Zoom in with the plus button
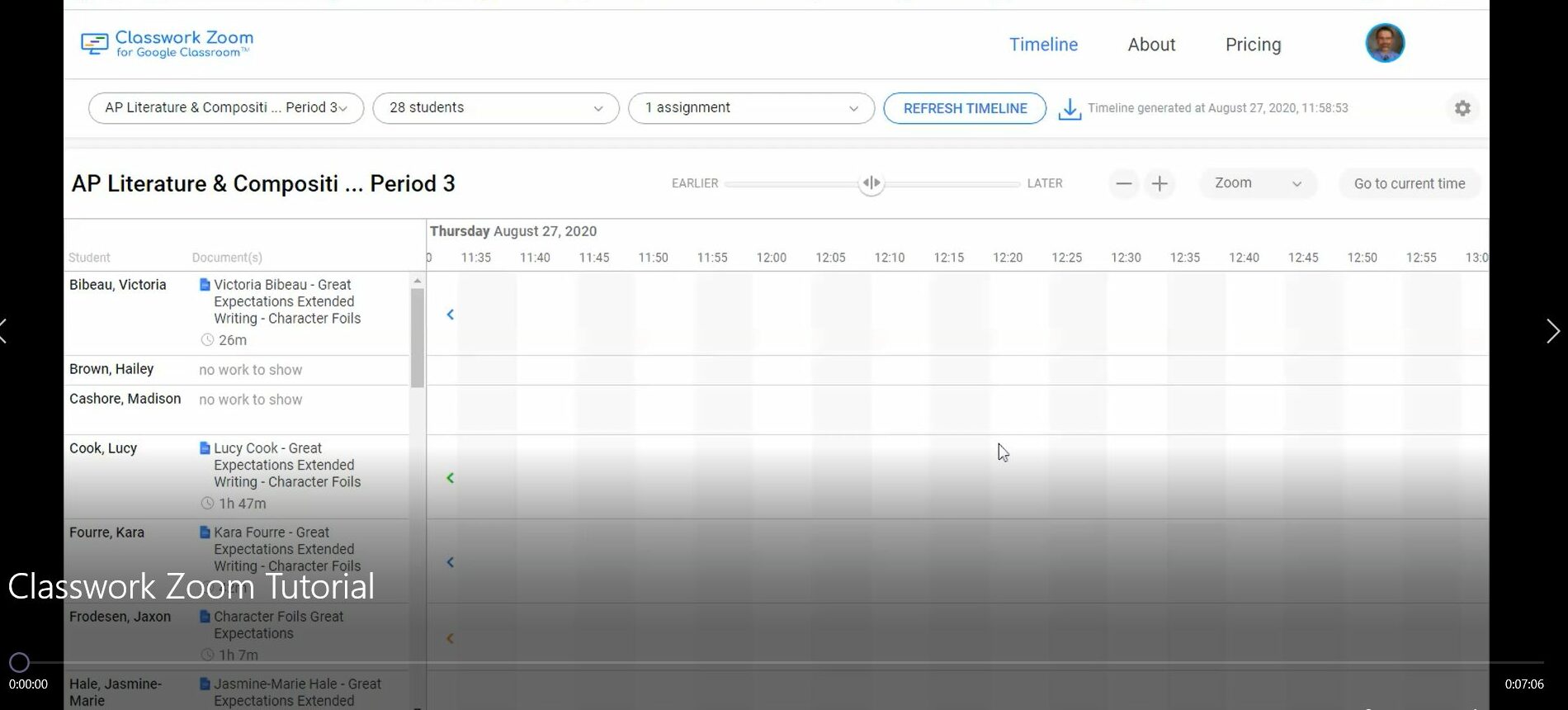Image resolution: width=1568 pixels, height=710 pixels. click(1159, 183)
